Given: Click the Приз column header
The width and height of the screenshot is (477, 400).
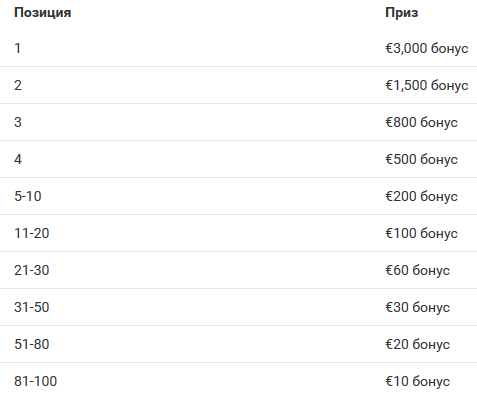Looking at the screenshot, I should point(401,13).
